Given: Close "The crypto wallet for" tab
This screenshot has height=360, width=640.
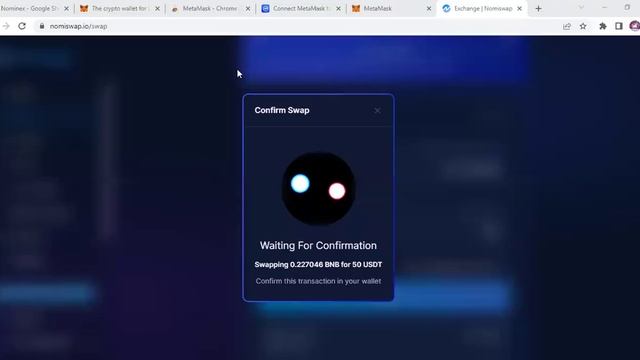Looking at the screenshot, I should [157, 9].
